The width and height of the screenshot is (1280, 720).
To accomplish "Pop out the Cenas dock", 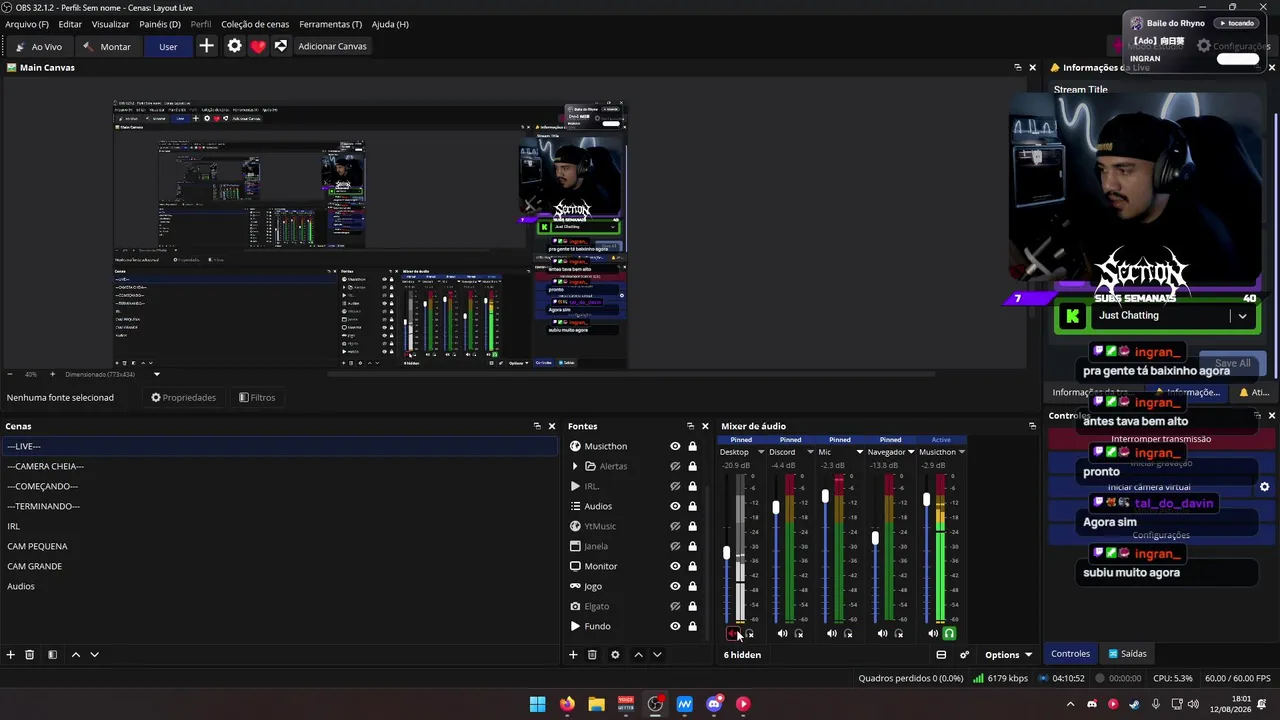I will point(537,426).
